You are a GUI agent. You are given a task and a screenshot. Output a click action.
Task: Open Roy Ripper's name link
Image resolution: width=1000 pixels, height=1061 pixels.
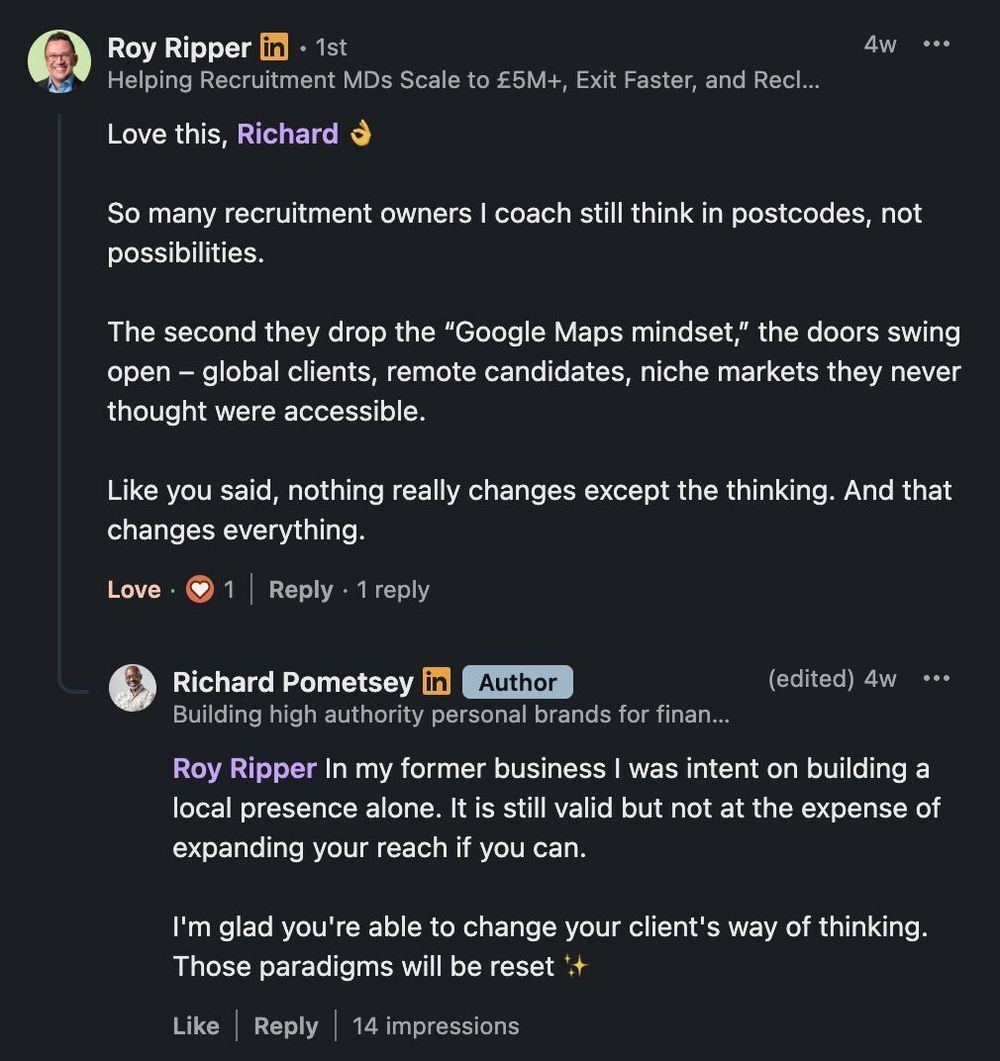coord(179,48)
